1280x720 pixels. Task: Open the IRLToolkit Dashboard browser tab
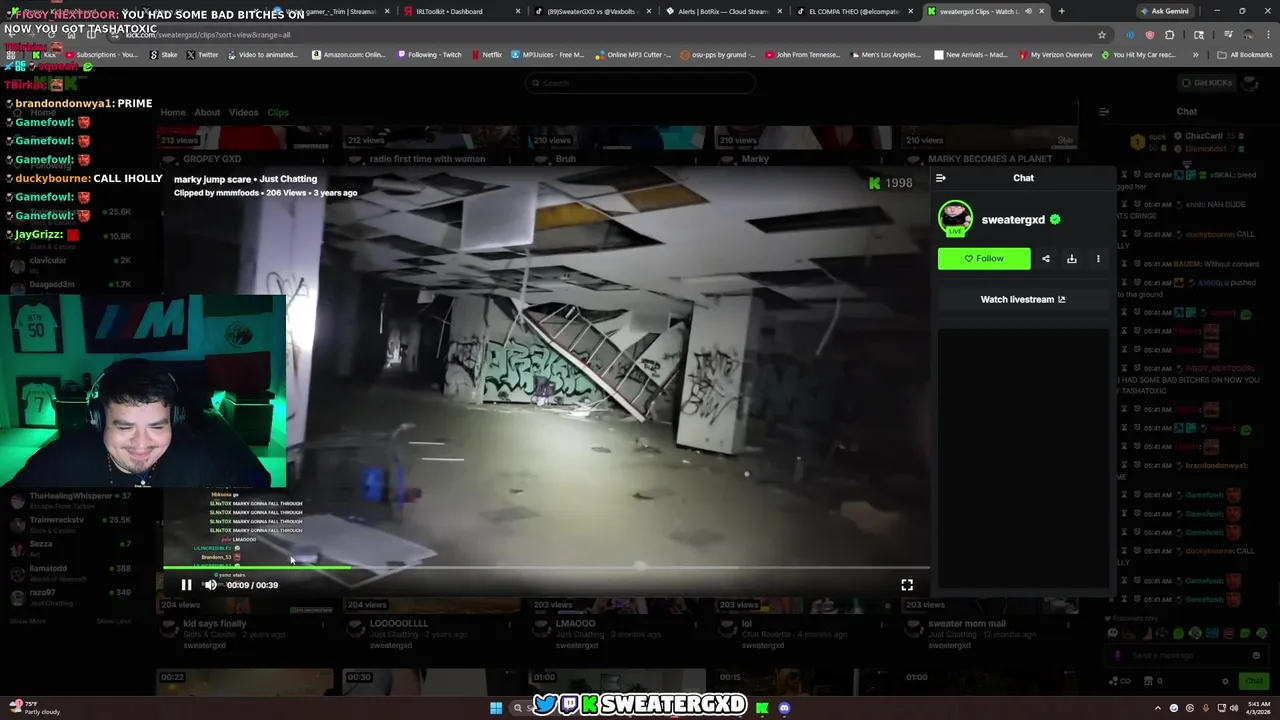[x=463, y=11]
